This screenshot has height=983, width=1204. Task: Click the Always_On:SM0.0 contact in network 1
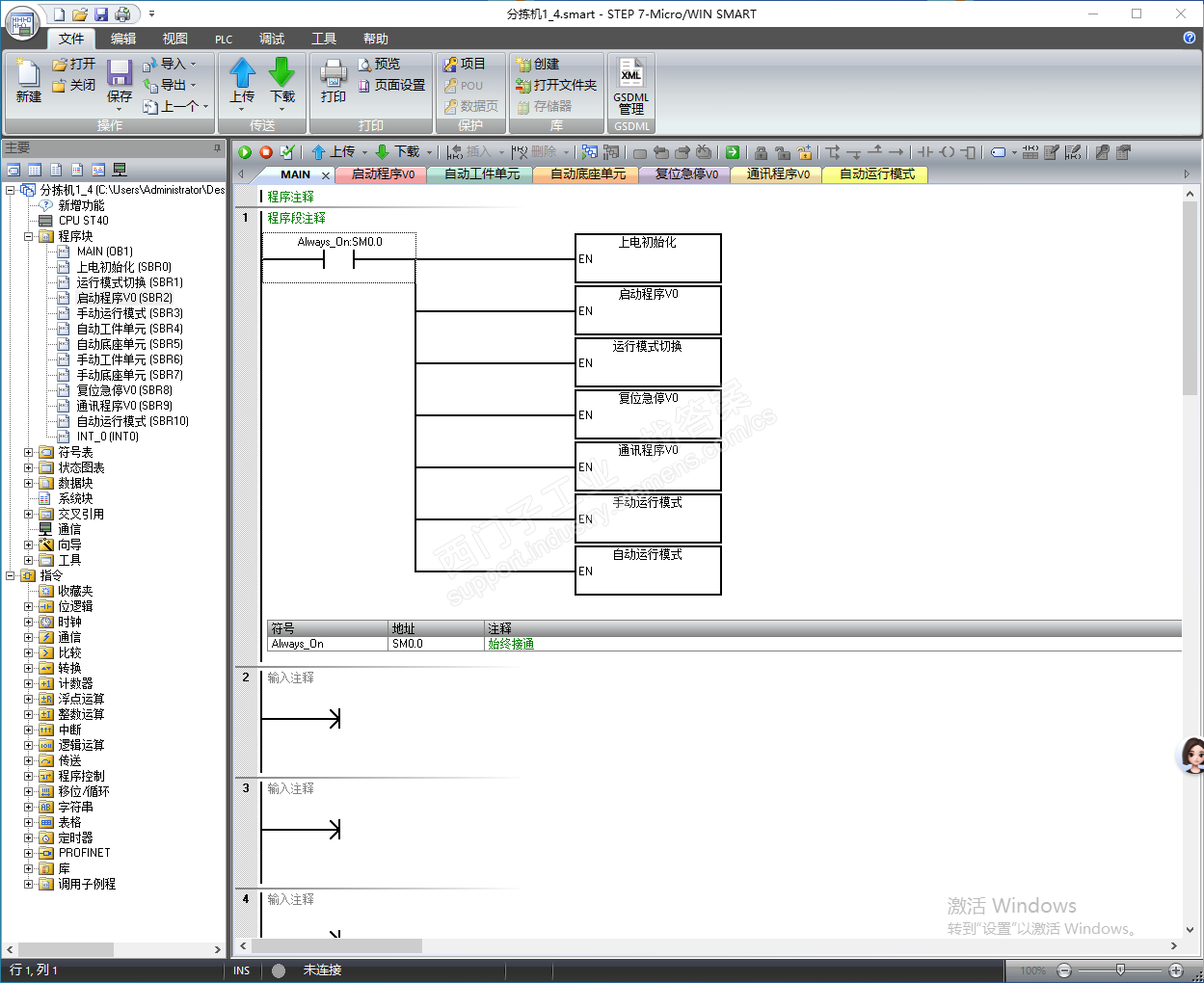pos(339,258)
